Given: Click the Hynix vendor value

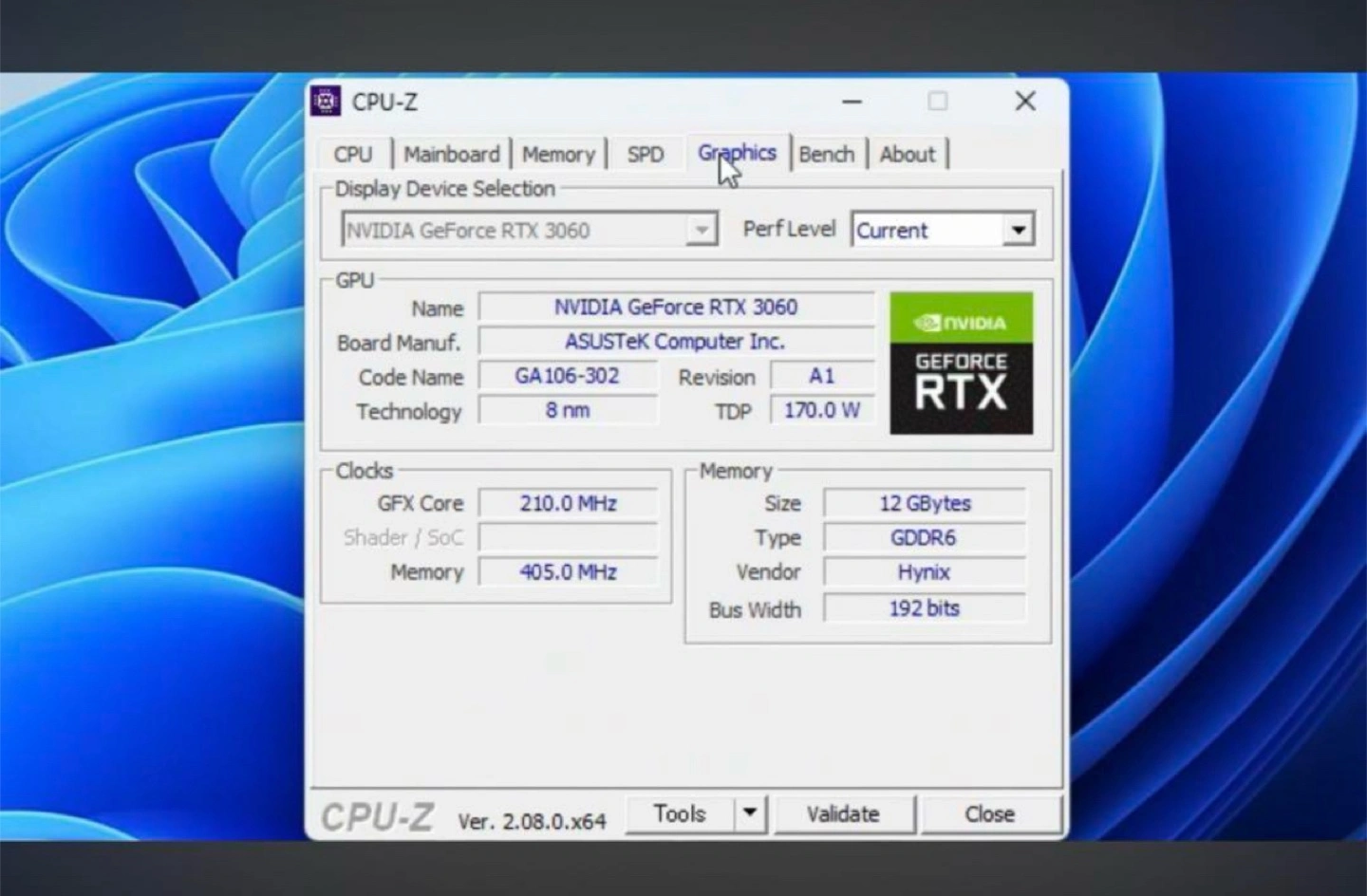Looking at the screenshot, I should 925,572.
